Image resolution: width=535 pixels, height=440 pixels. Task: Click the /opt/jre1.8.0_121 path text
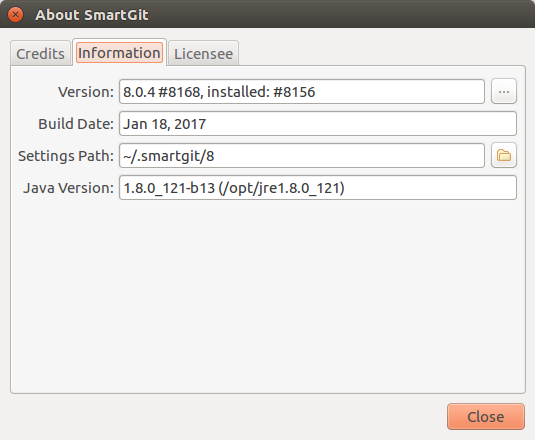pyautogui.click(x=281, y=188)
